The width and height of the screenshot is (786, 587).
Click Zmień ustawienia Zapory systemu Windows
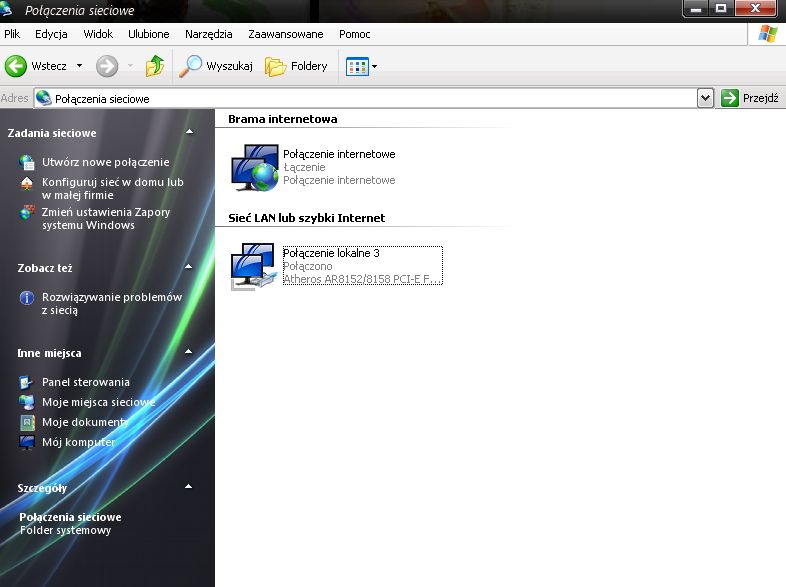(x=106, y=219)
